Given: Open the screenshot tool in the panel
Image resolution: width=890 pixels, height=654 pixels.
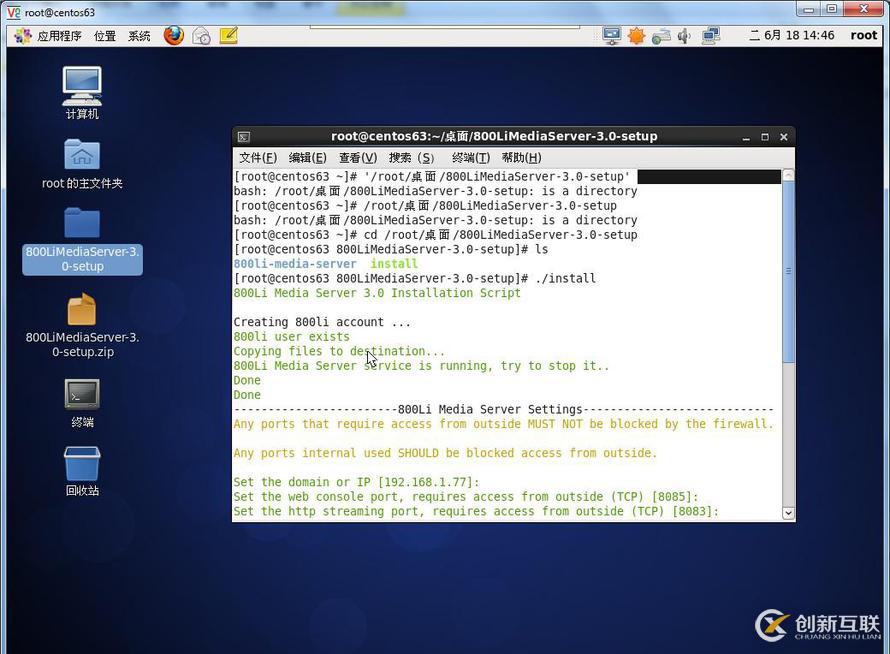Looking at the screenshot, I should point(201,35).
